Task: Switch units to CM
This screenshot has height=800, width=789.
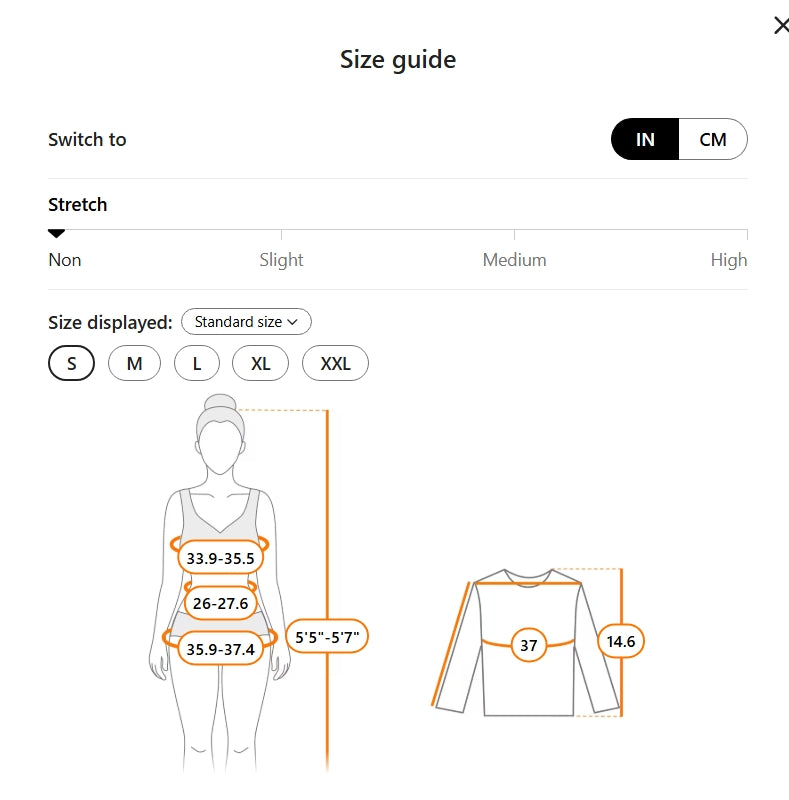Action: (x=712, y=139)
